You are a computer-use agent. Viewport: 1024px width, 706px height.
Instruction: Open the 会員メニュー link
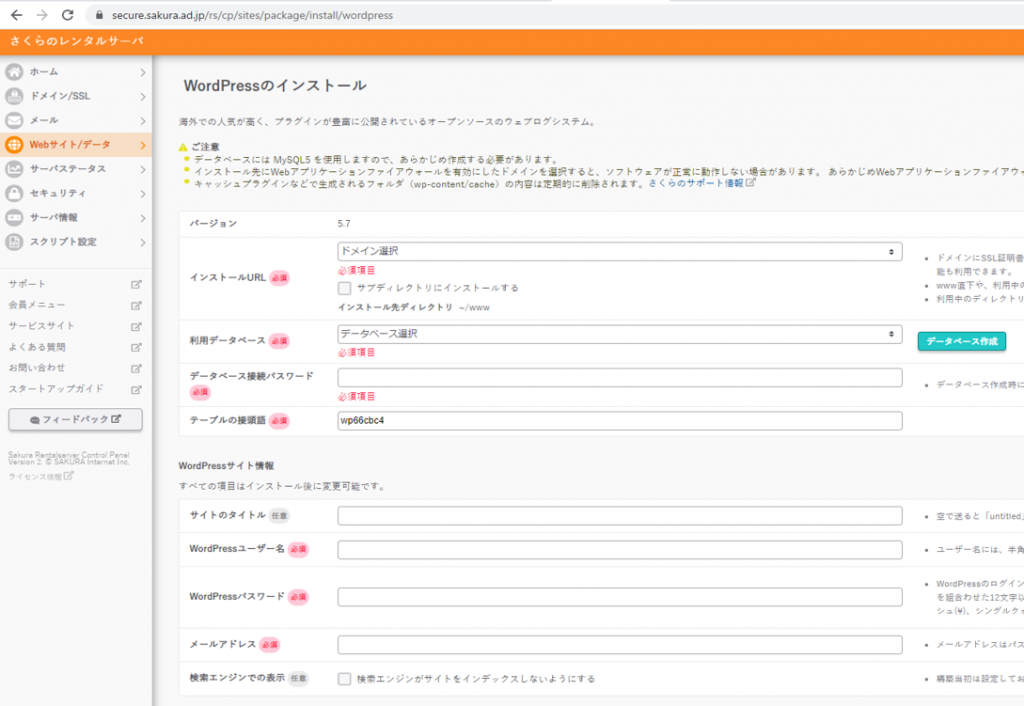tap(37, 305)
